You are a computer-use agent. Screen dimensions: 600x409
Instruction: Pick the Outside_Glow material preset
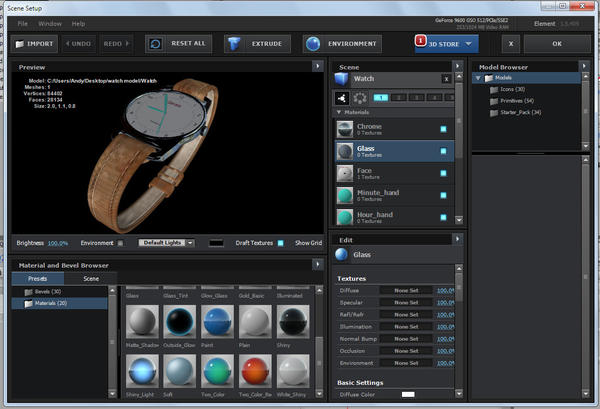(179, 322)
